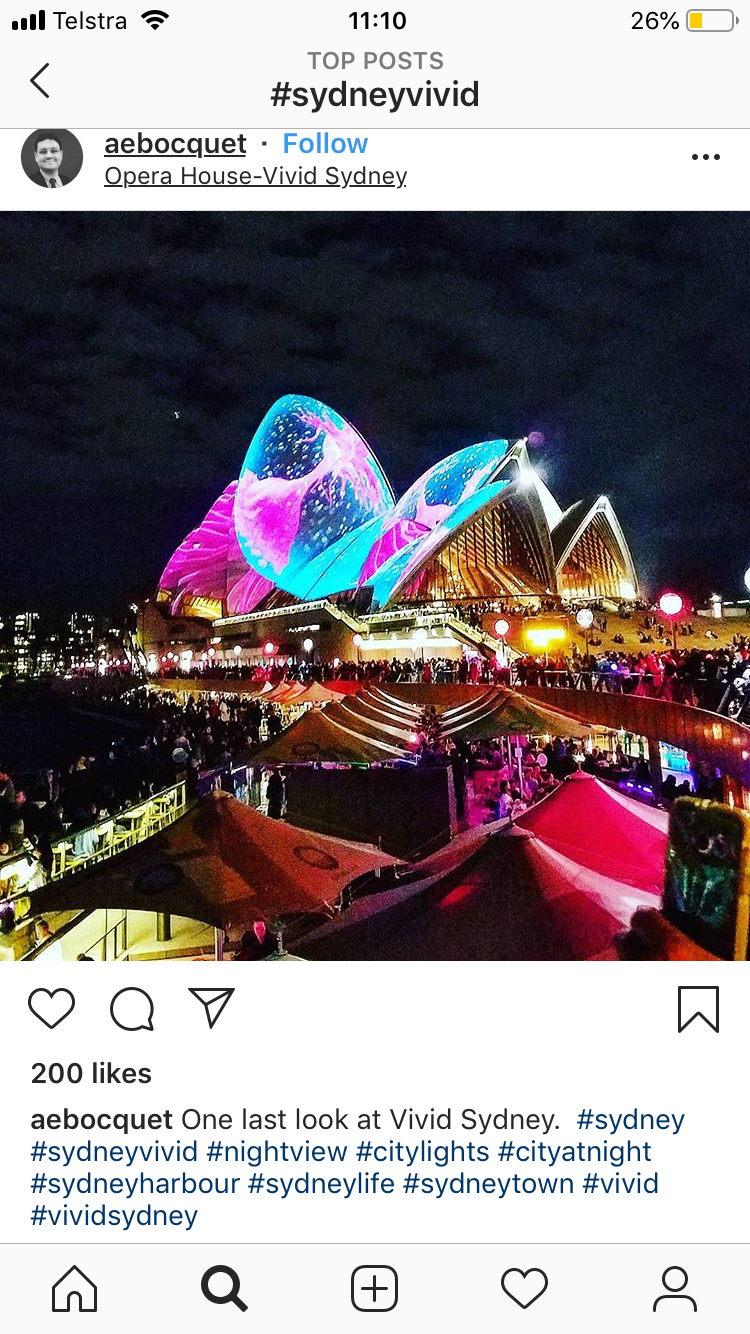
Task: View the 200 likes list
Action: click(91, 1074)
